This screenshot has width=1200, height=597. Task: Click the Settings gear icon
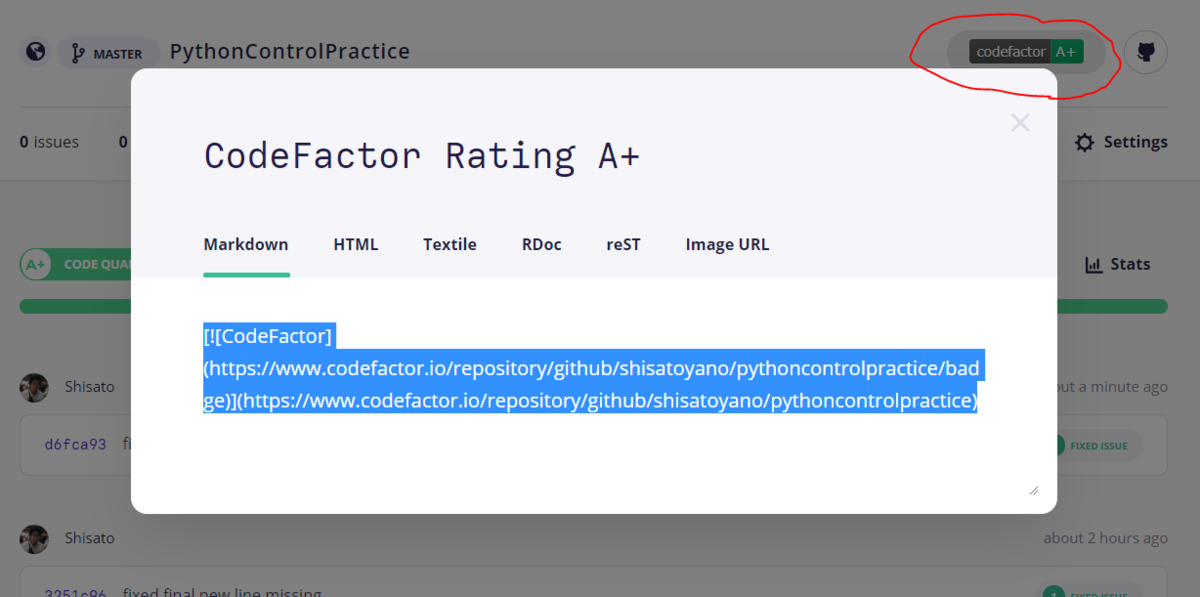1084,143
